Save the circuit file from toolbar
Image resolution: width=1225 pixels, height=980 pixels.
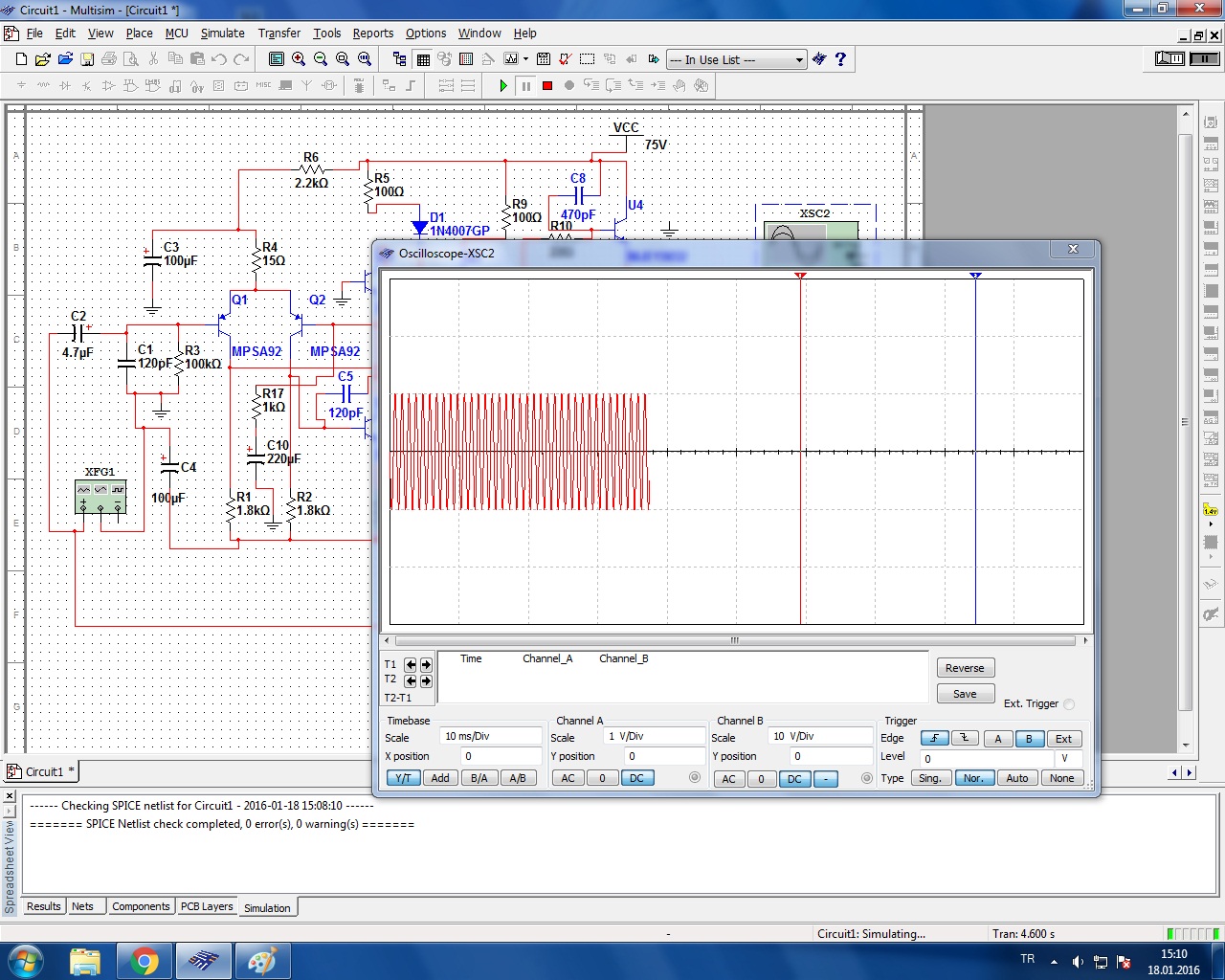pos(87,59)
